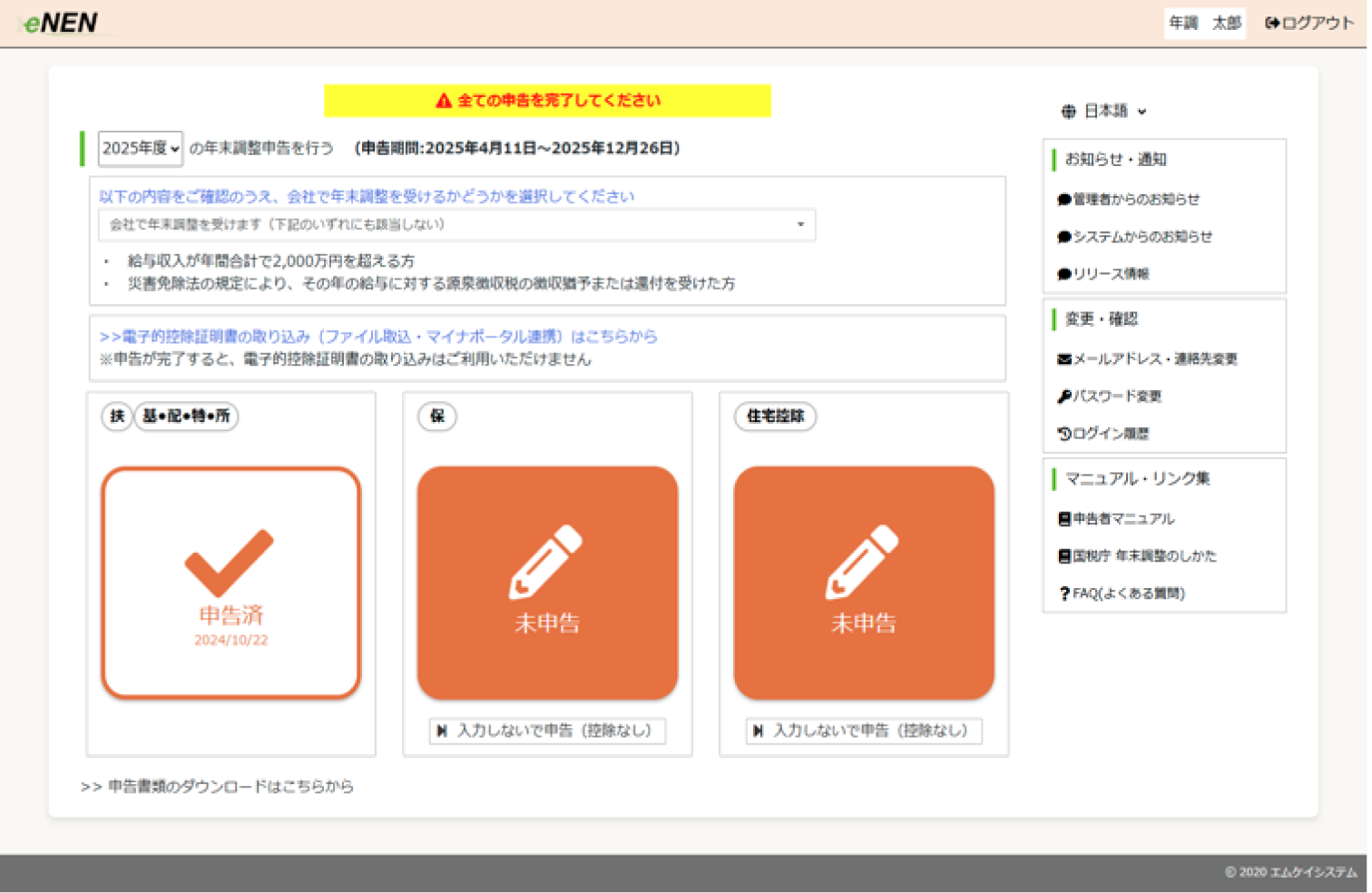The height and width of the screenshot is (893, 1372).
Task: Click the eNEN logo
Action: tap(62, 23)
